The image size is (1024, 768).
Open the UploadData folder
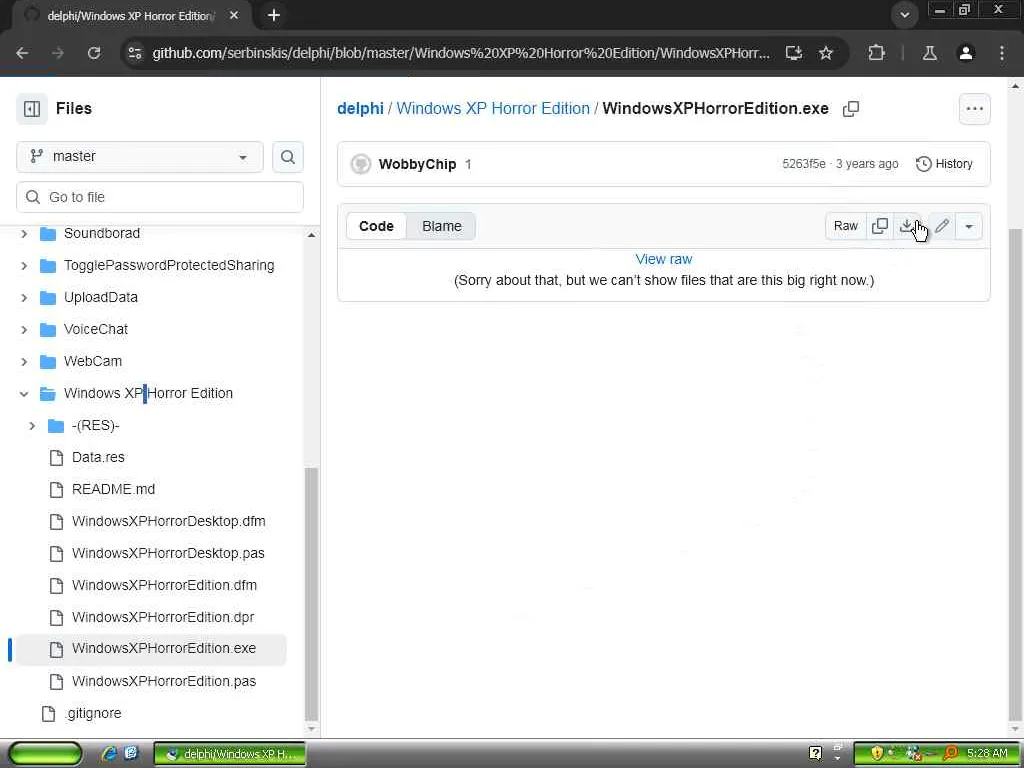pos(101,297)
